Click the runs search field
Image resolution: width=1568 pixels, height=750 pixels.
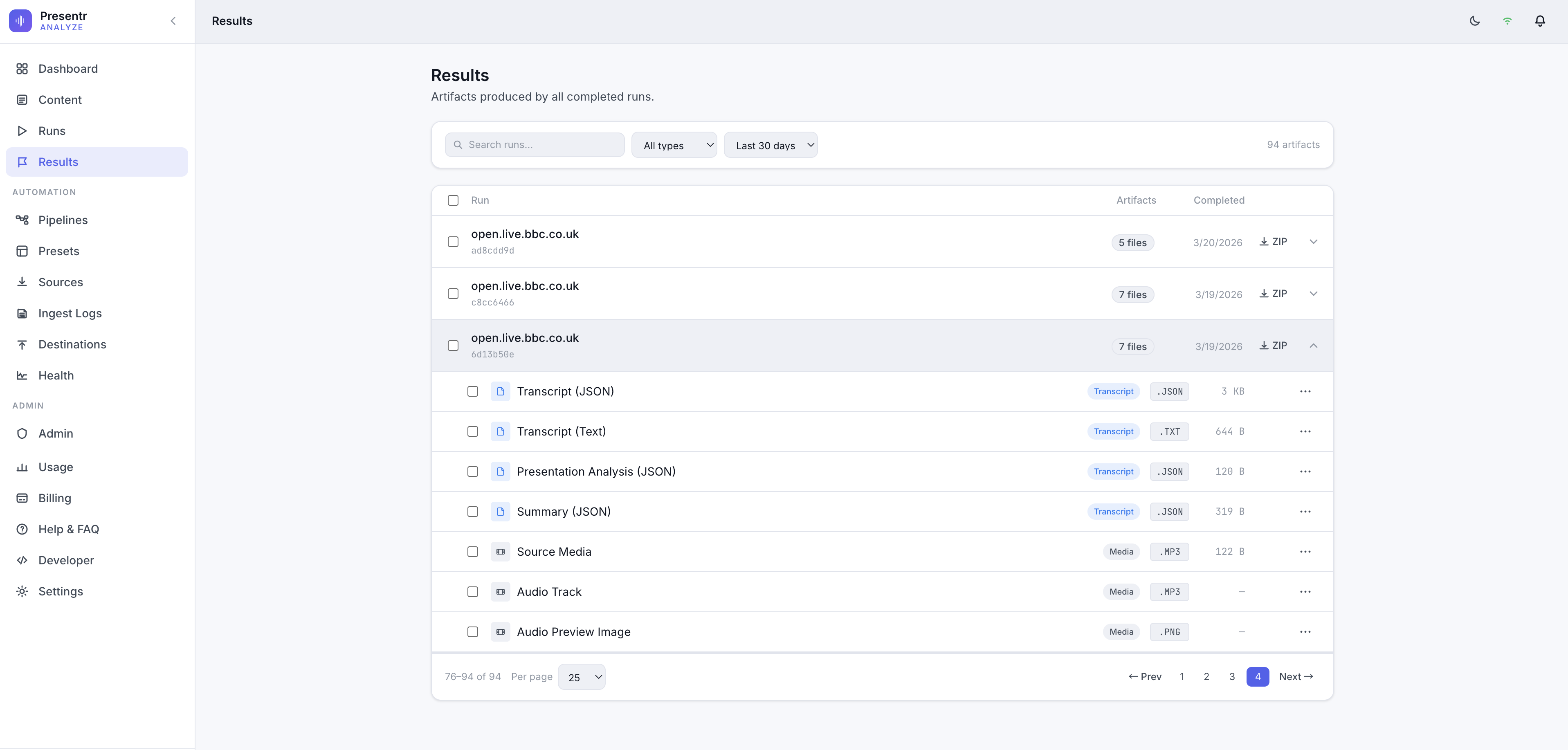(535, 145)
